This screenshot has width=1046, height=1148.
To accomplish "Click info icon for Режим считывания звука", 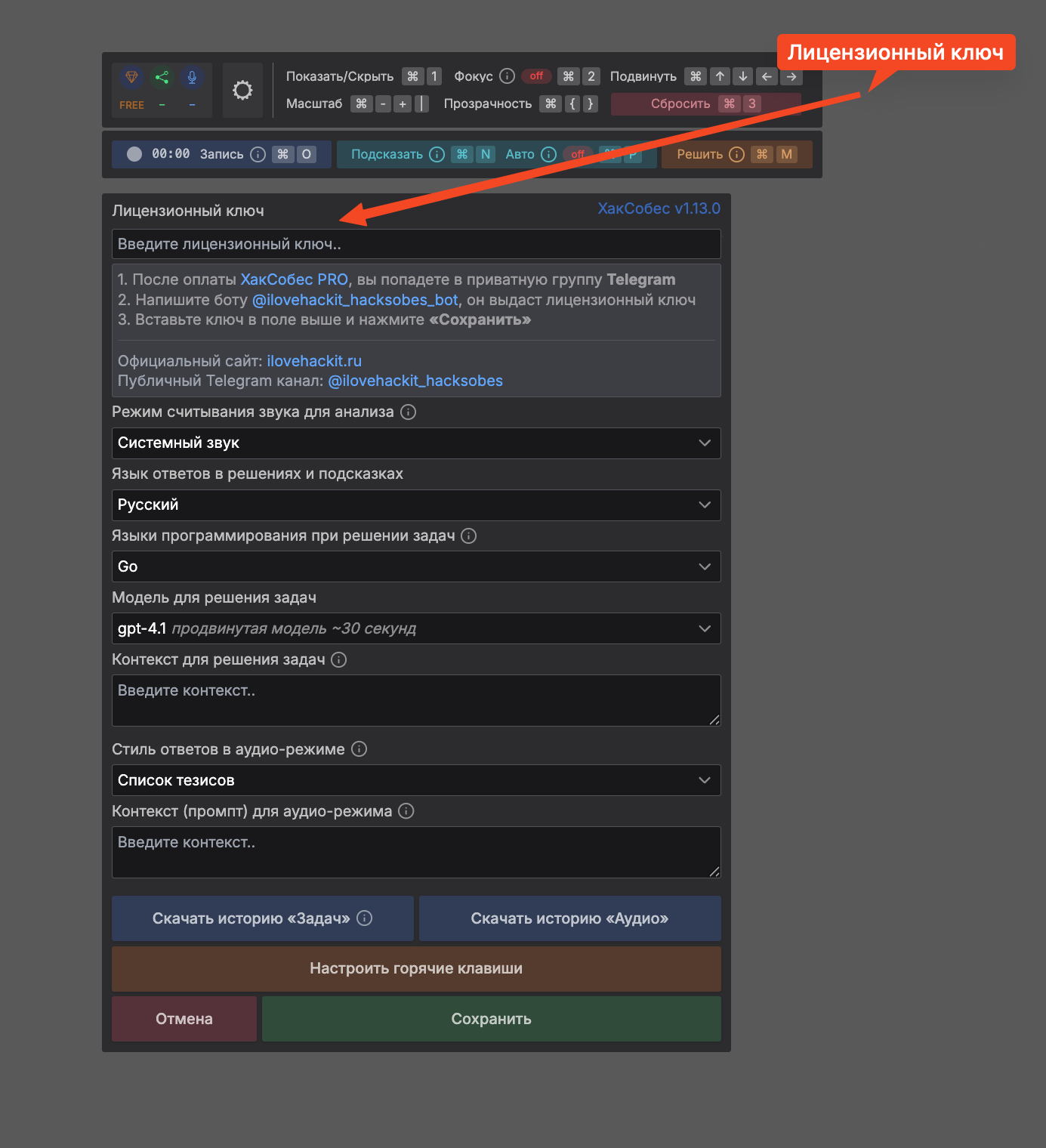I will tap(408, 412).
